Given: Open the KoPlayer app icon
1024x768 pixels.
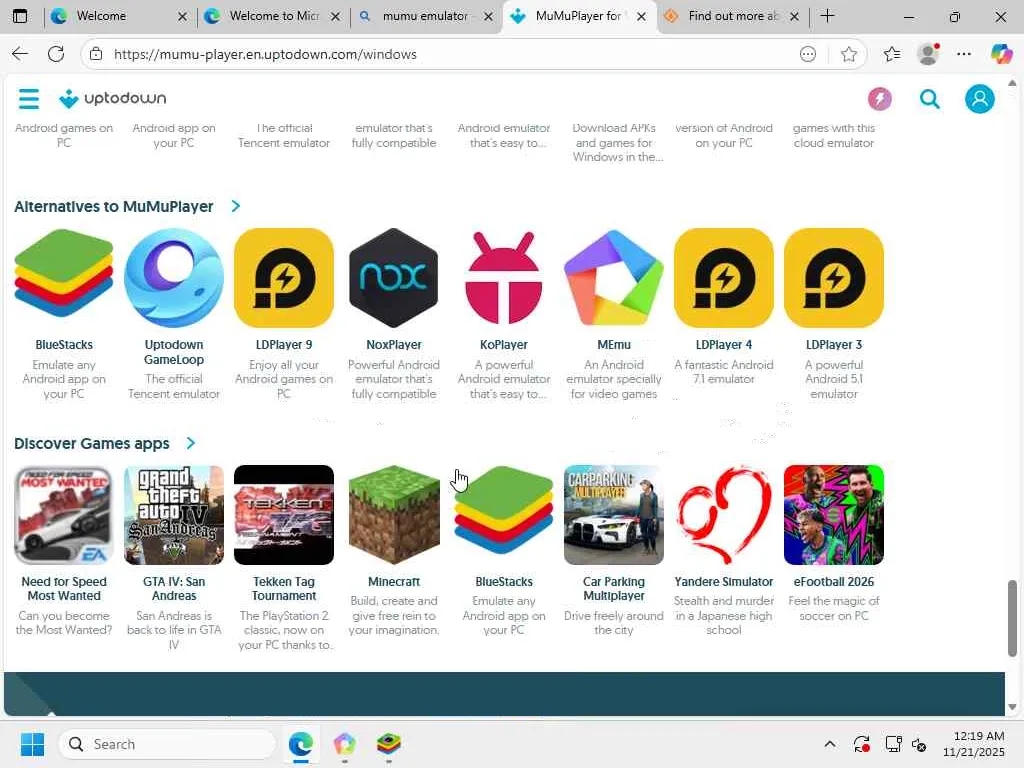Looking at the screenshot, I should [x=504, y=278].
